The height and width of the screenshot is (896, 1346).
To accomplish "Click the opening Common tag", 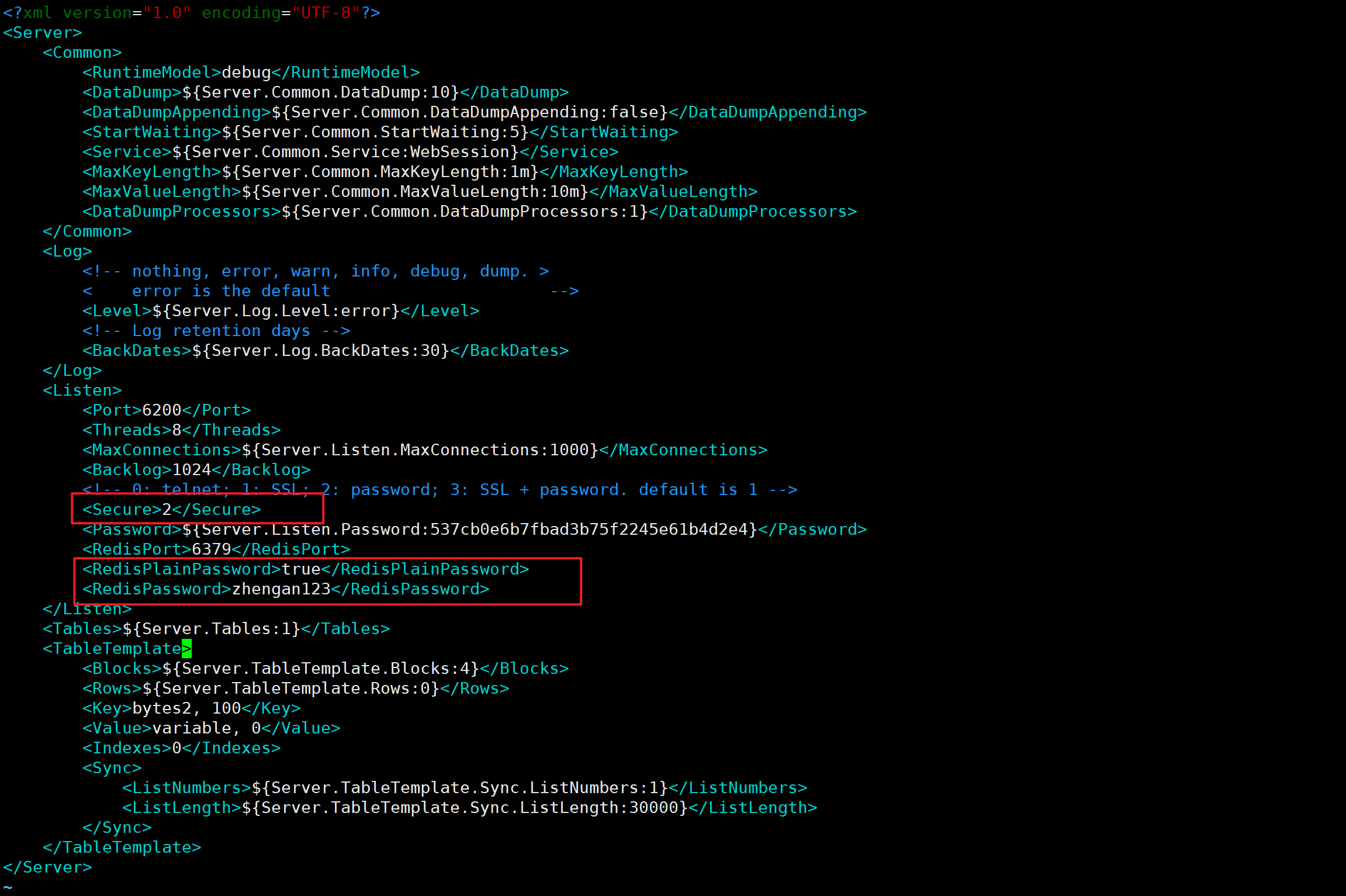I will click(x=82, y=53).
